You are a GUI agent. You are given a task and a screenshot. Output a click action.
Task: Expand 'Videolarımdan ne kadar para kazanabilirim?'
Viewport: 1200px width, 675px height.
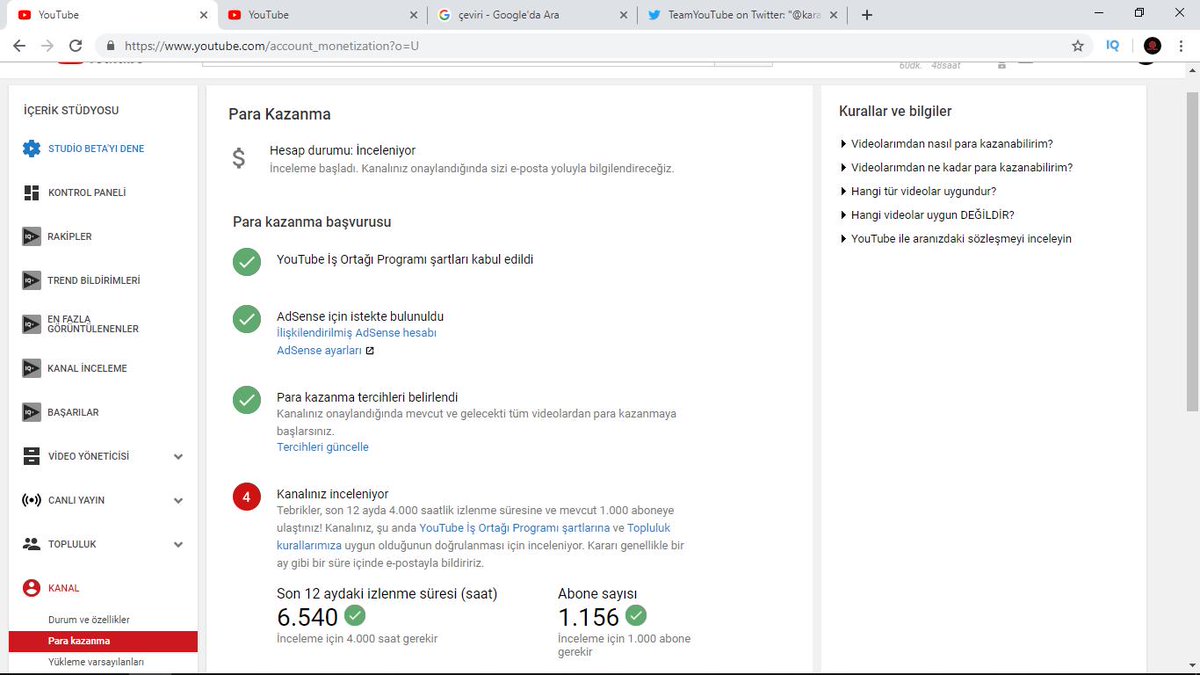pyautogui.click(x=956, y=168)
